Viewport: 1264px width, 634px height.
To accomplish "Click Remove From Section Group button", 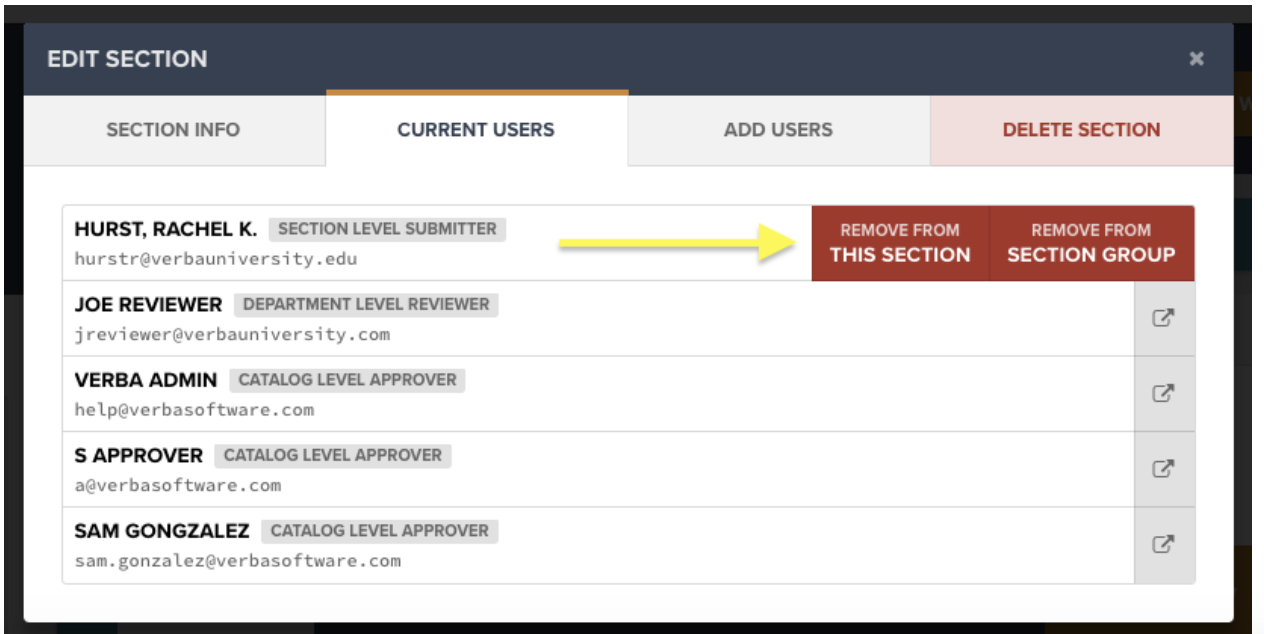I will (1091, 243).
